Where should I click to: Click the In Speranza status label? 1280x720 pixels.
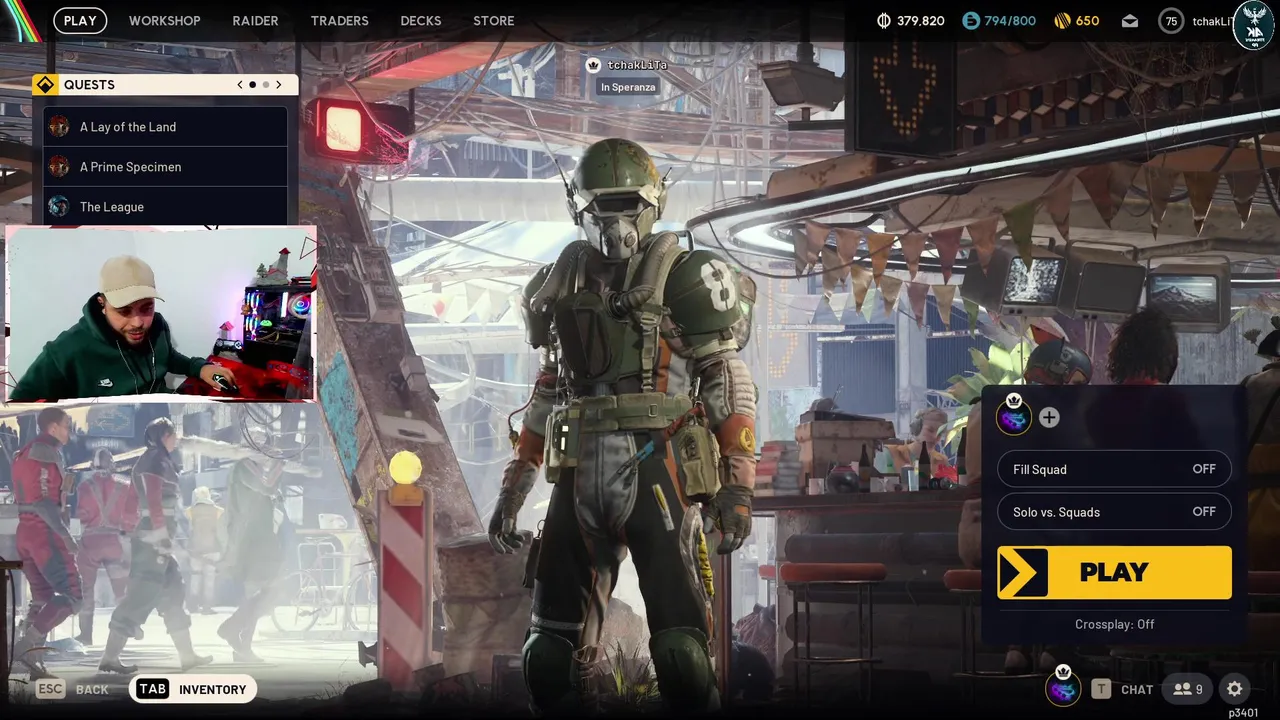(x=628, y=87)
